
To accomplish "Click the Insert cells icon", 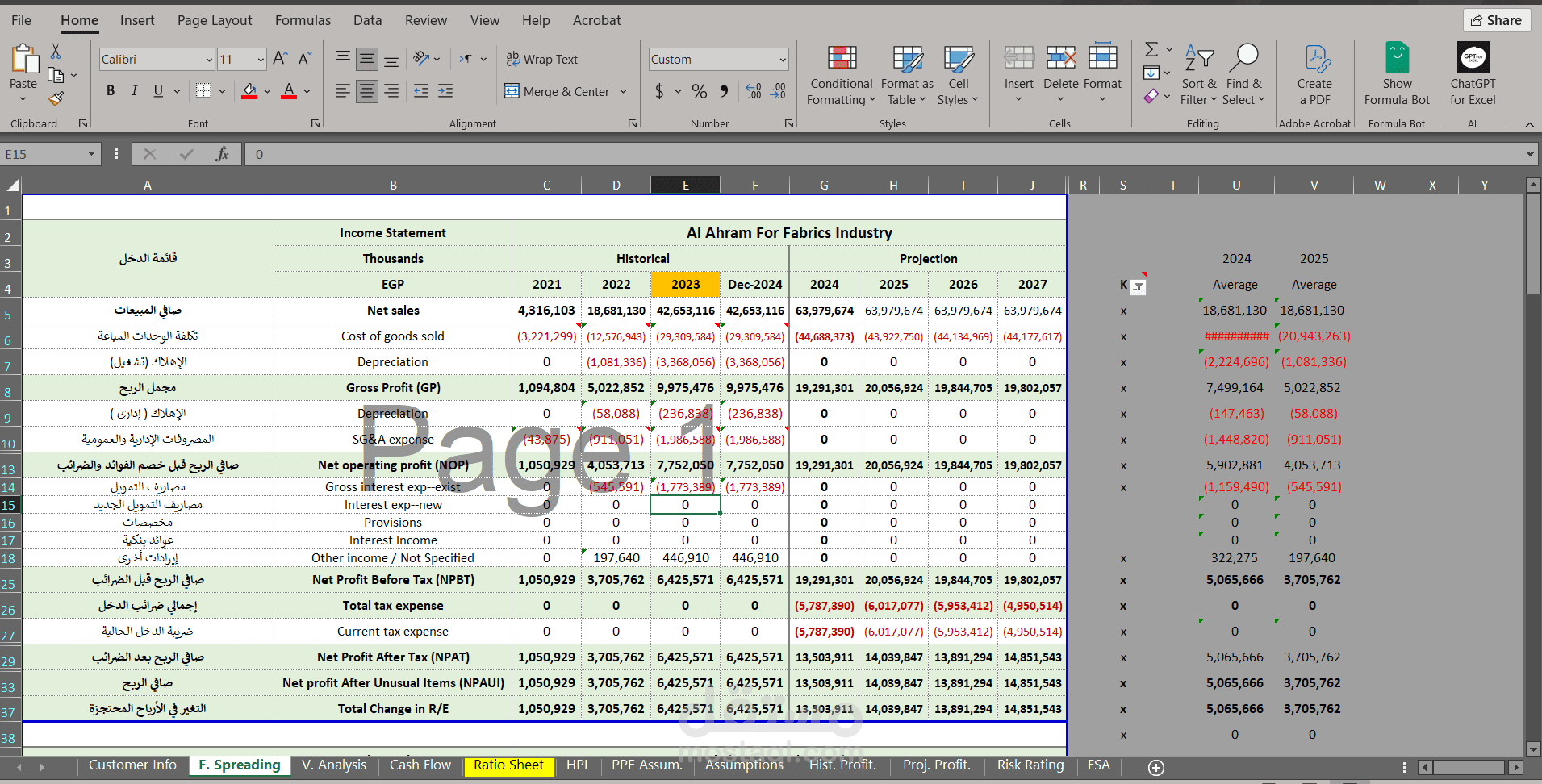I will click(x=1018, y=58).
